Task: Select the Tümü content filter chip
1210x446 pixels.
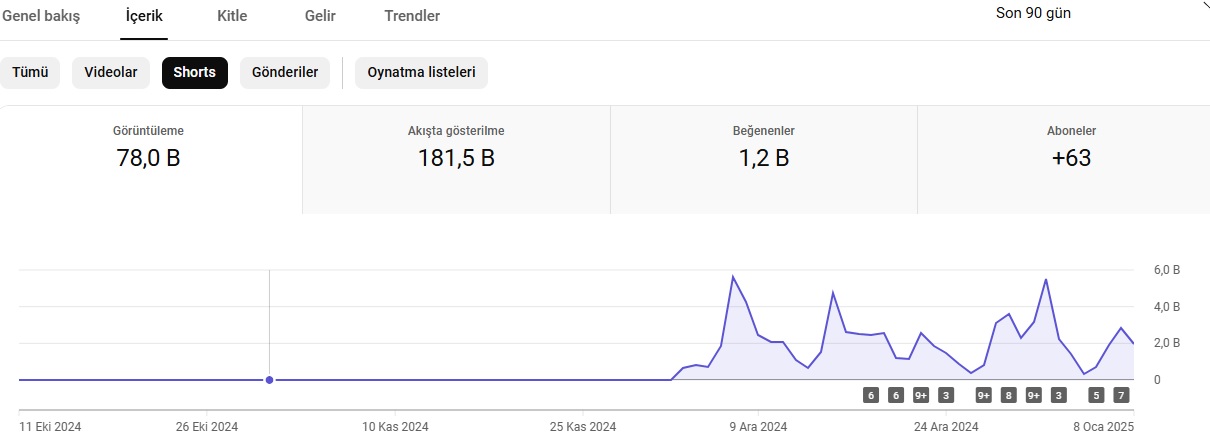Action: click(x=30, y=73)
